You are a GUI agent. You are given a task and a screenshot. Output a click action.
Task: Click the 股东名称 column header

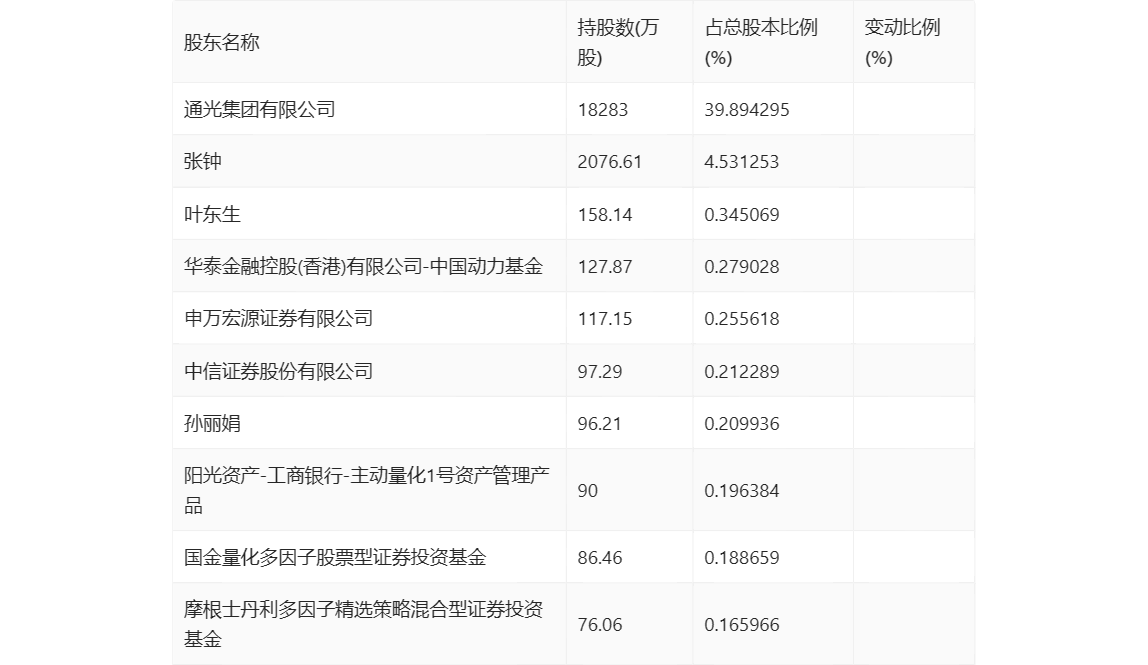(x=222, y=42)
